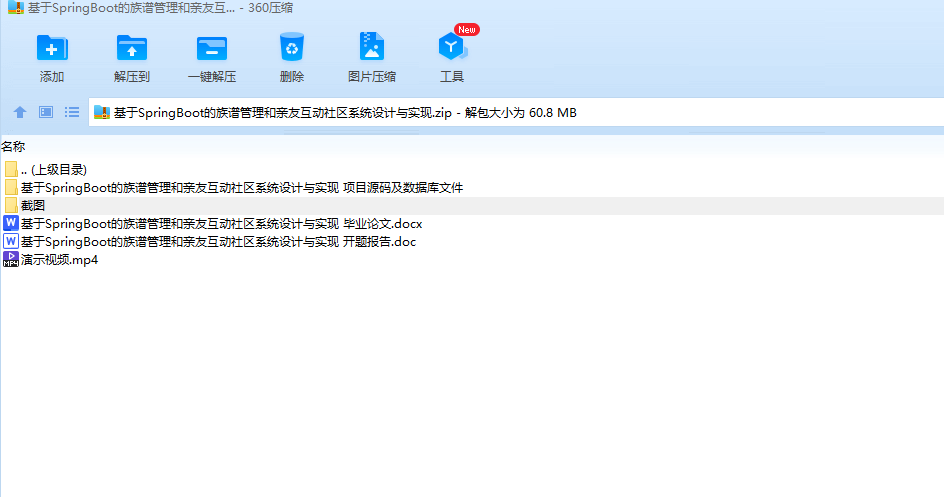The width and height of the screenshot is (944, 497).
Task: Click the Word icon of 毕业论文.docx
Action: (x=11, y=223)
